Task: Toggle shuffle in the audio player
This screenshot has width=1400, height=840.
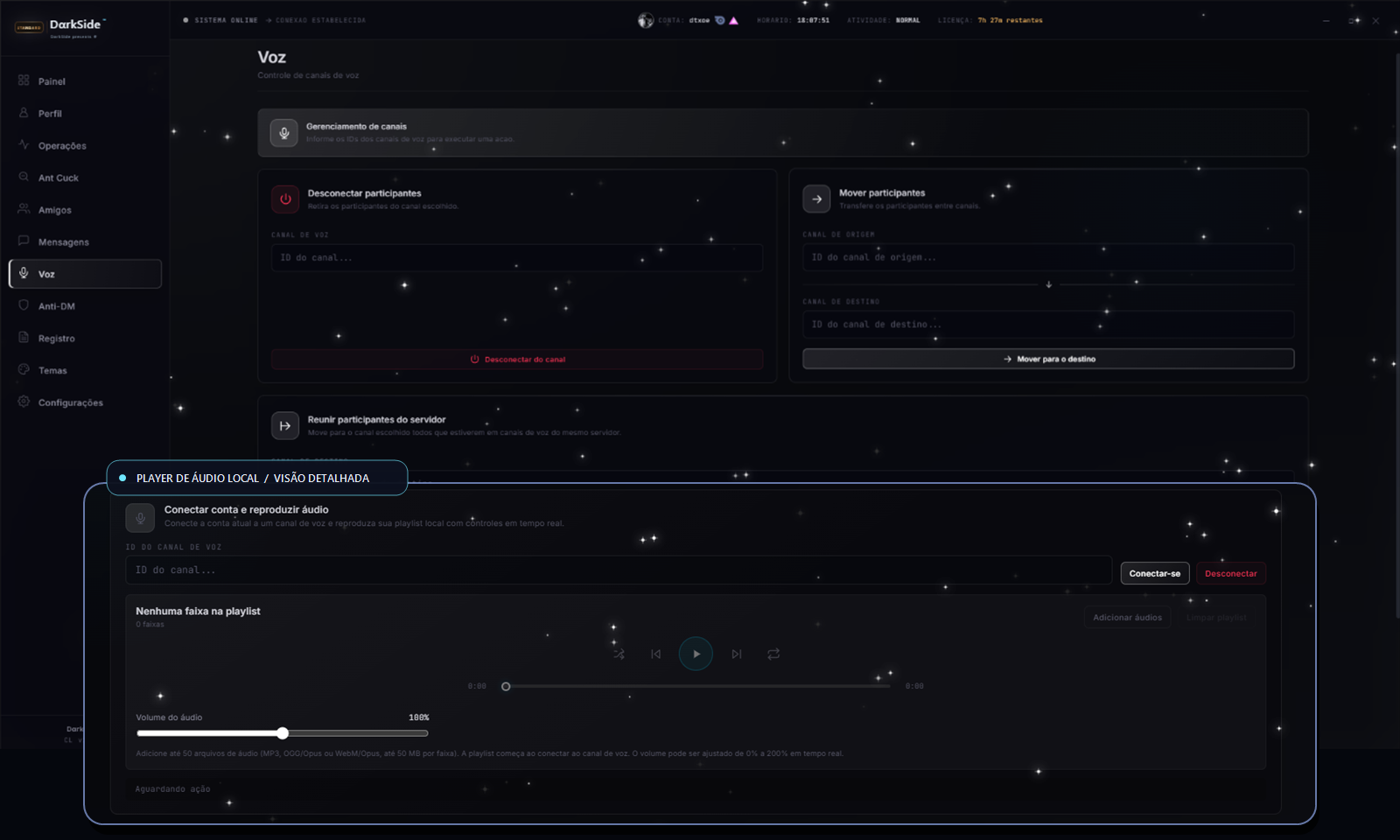Action: 619,654
